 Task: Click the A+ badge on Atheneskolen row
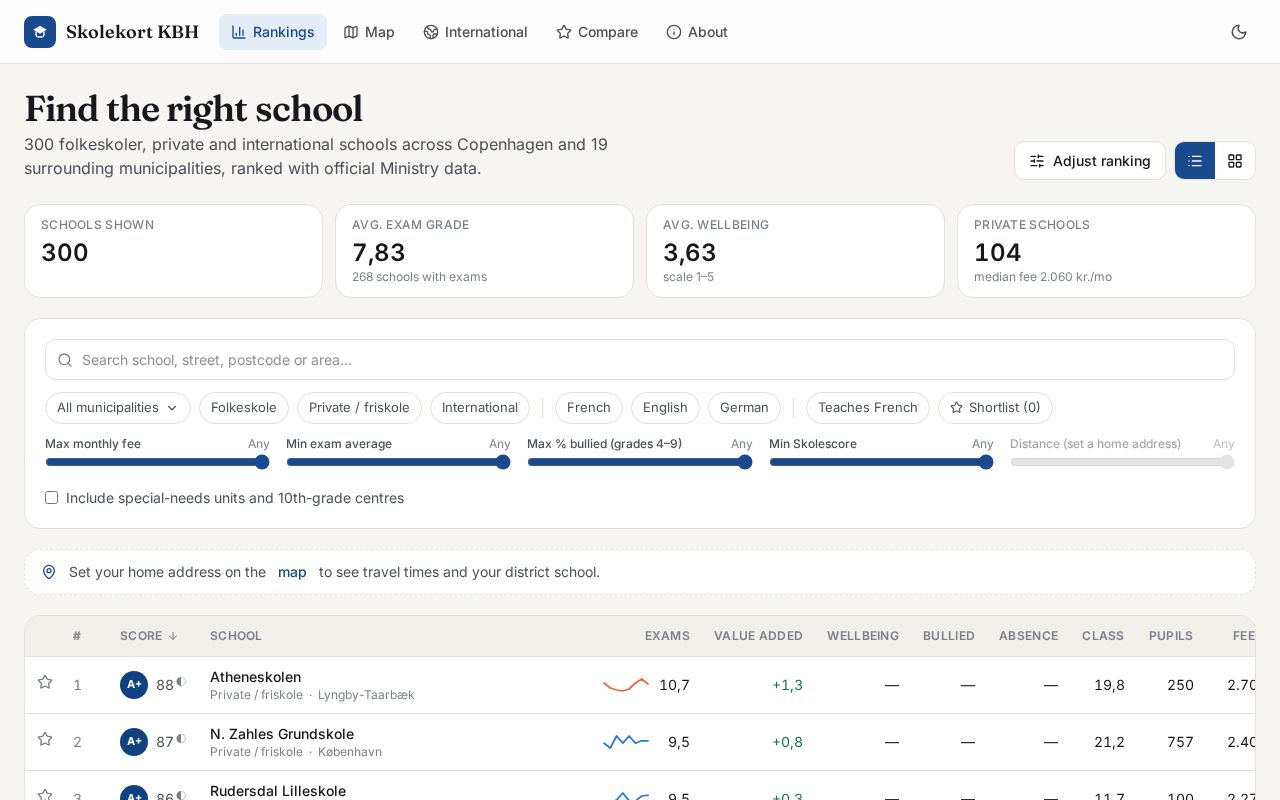134,685
